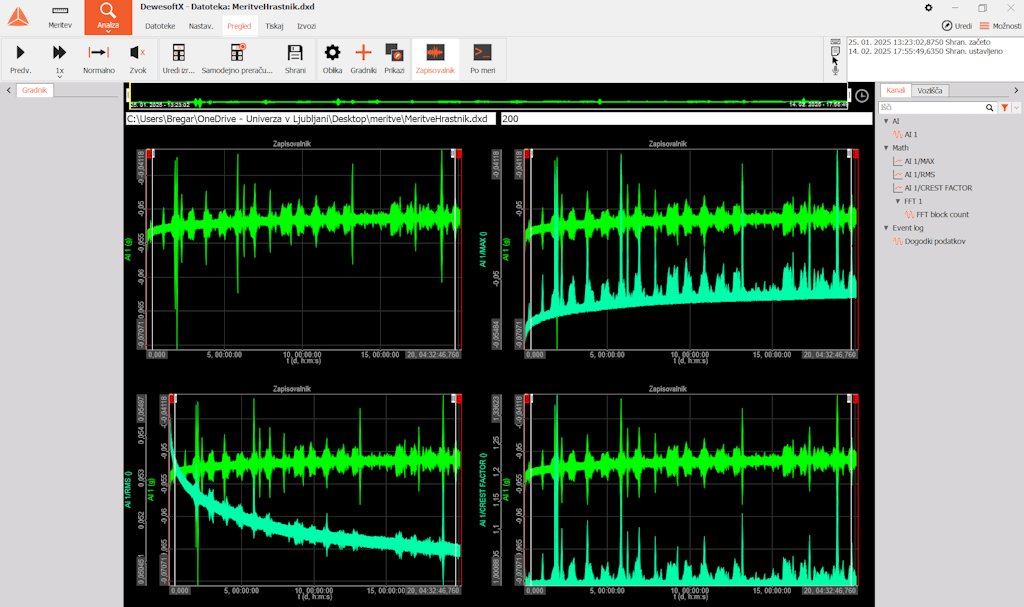
Task: Click the black mouse-pointer icon in the event toolbar
Action: coord(835,61)
